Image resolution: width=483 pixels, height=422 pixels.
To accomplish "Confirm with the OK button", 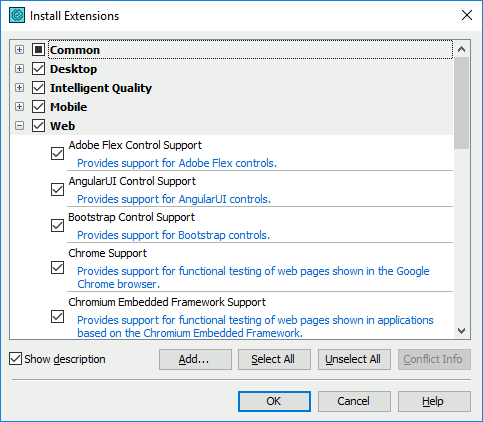I will (x=274, y=401).
